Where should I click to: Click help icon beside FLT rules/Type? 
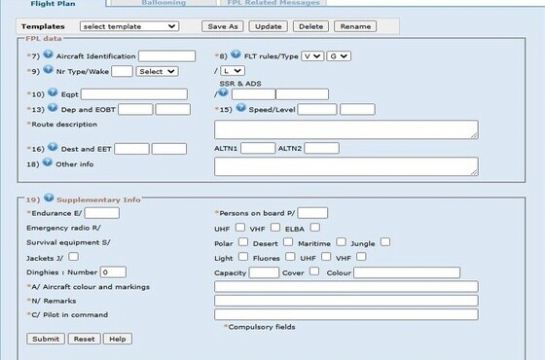click(236, 55)
